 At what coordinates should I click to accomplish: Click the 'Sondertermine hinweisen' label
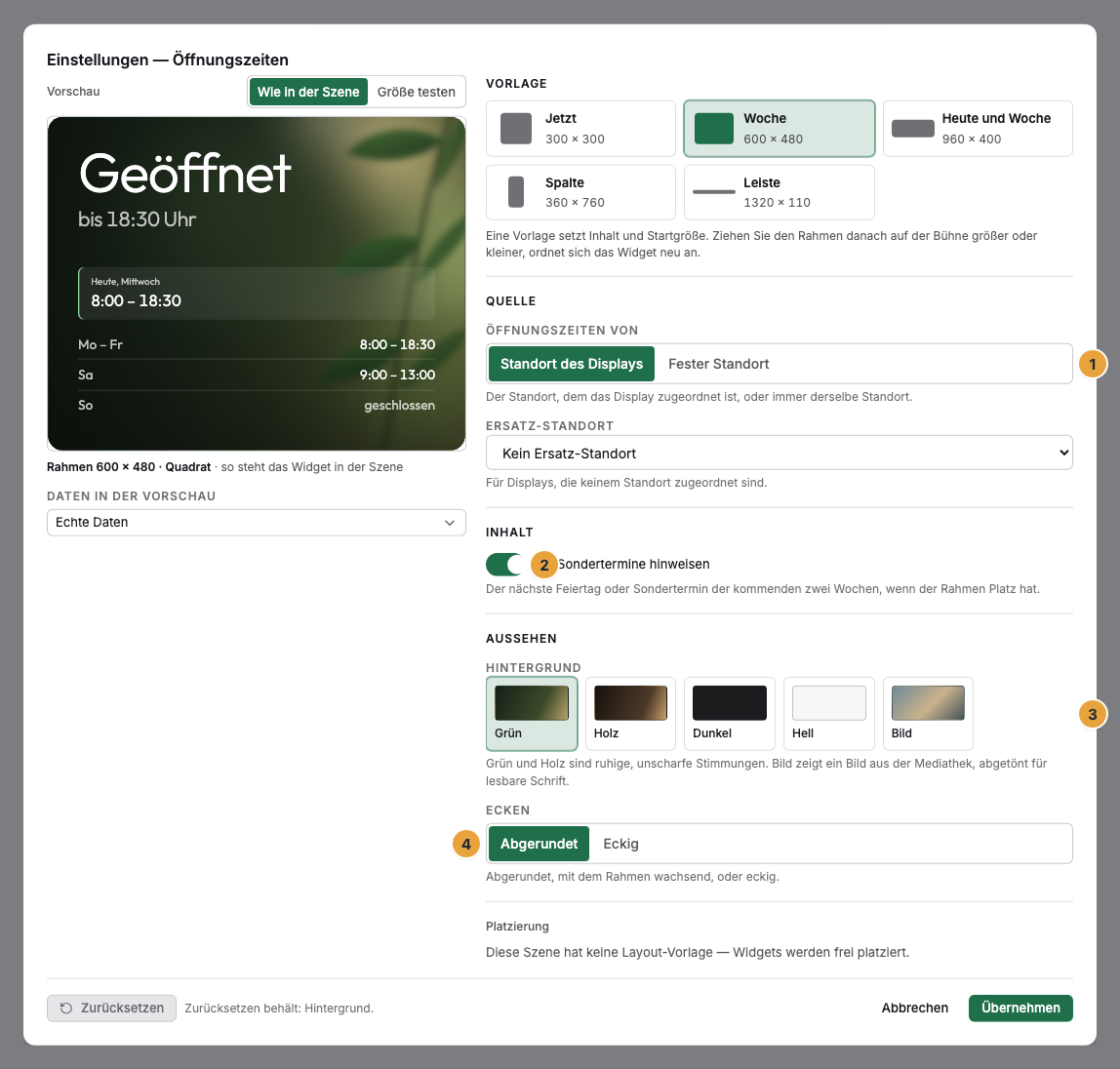pos(633,564)
